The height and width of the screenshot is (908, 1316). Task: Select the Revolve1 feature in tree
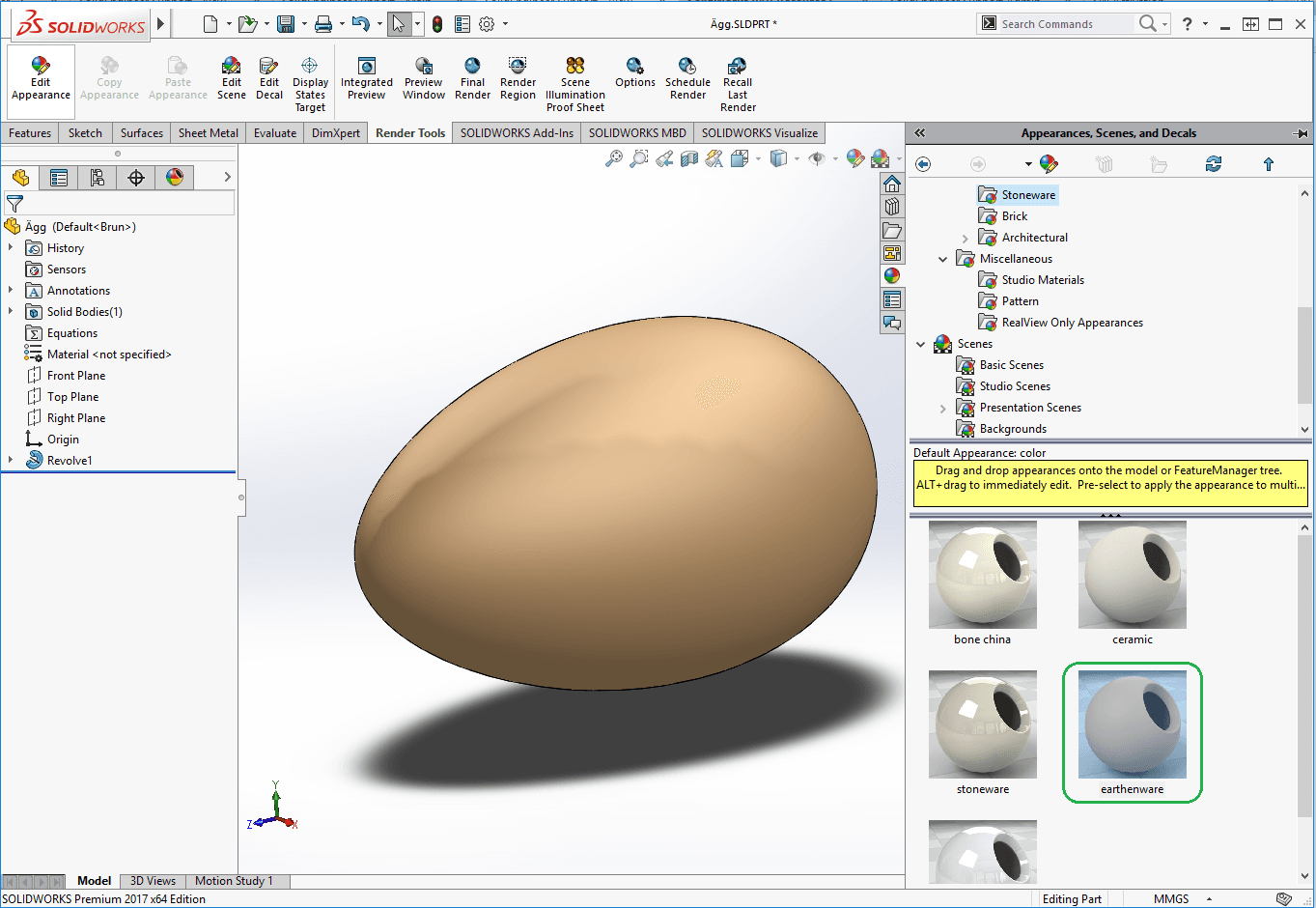(x=70, y=461)
